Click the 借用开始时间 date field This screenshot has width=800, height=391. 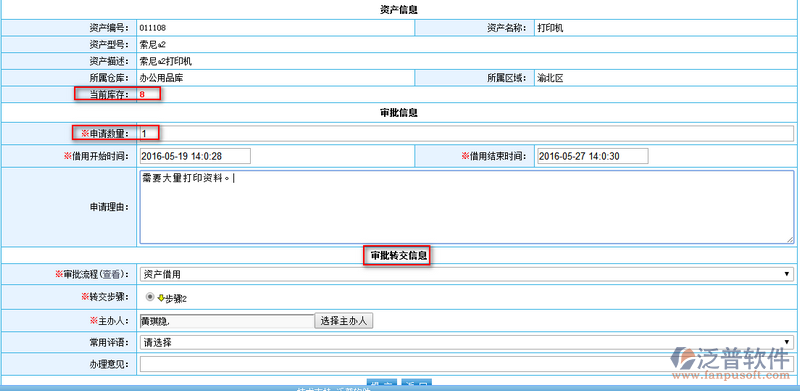(195, 156)
